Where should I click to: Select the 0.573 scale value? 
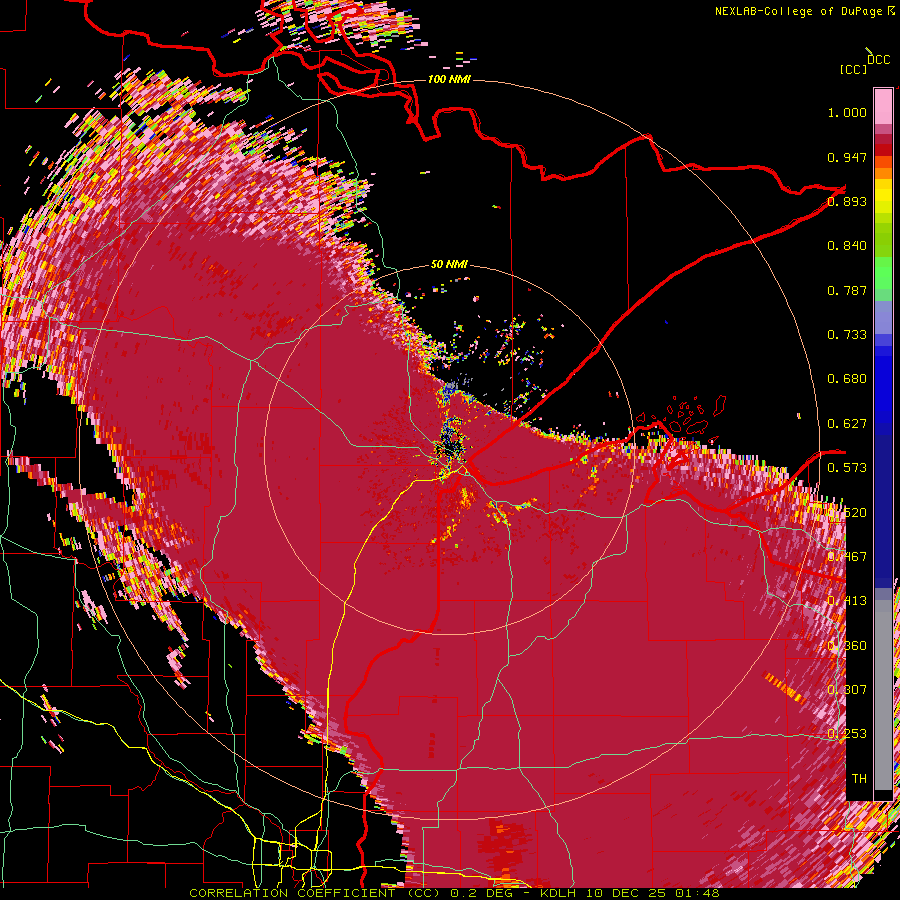pyautogui.click(x=847, y=468)
